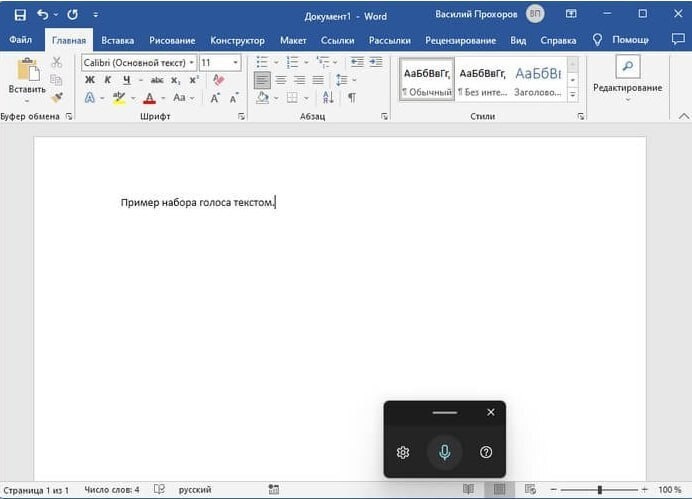Redo or repeat the last action

point(72,15)
